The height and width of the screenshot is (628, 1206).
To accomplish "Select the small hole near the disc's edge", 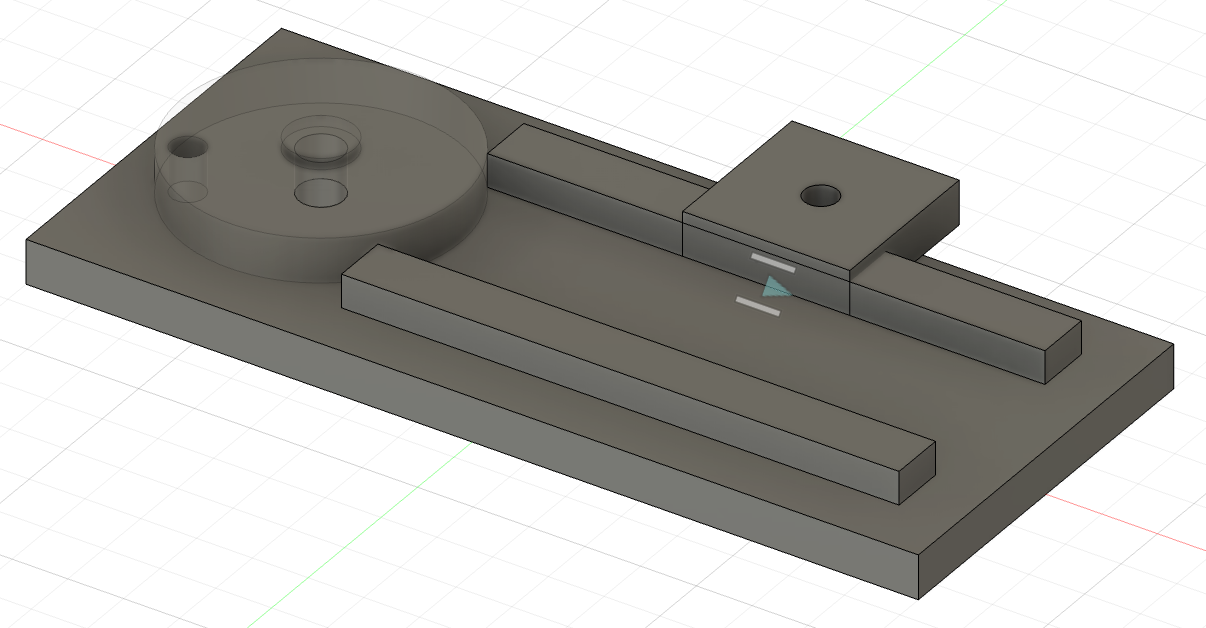I will pyautogui.click(x=187, y=147).
